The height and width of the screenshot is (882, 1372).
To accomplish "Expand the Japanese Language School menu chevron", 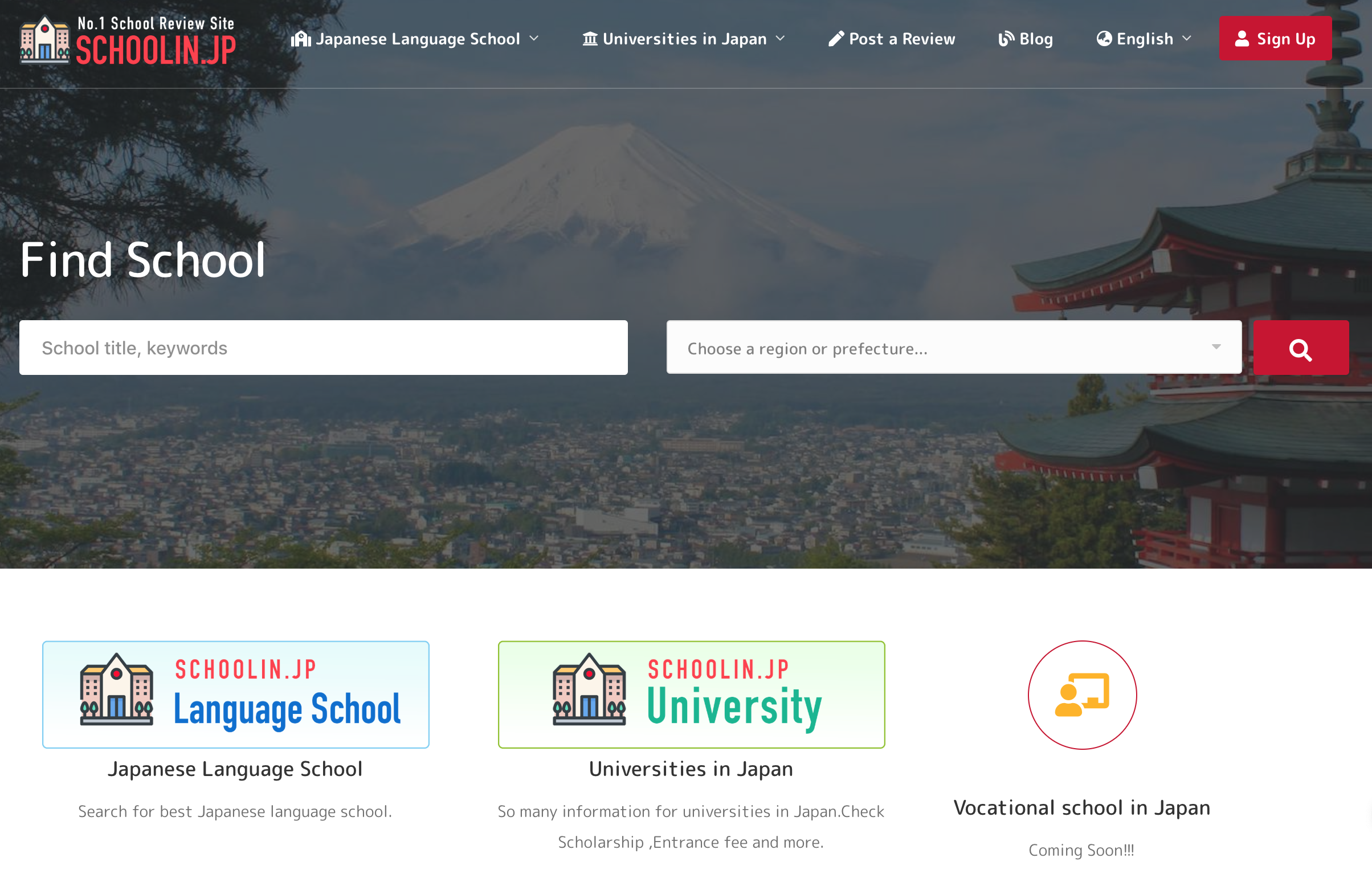I will pos(534,38).
